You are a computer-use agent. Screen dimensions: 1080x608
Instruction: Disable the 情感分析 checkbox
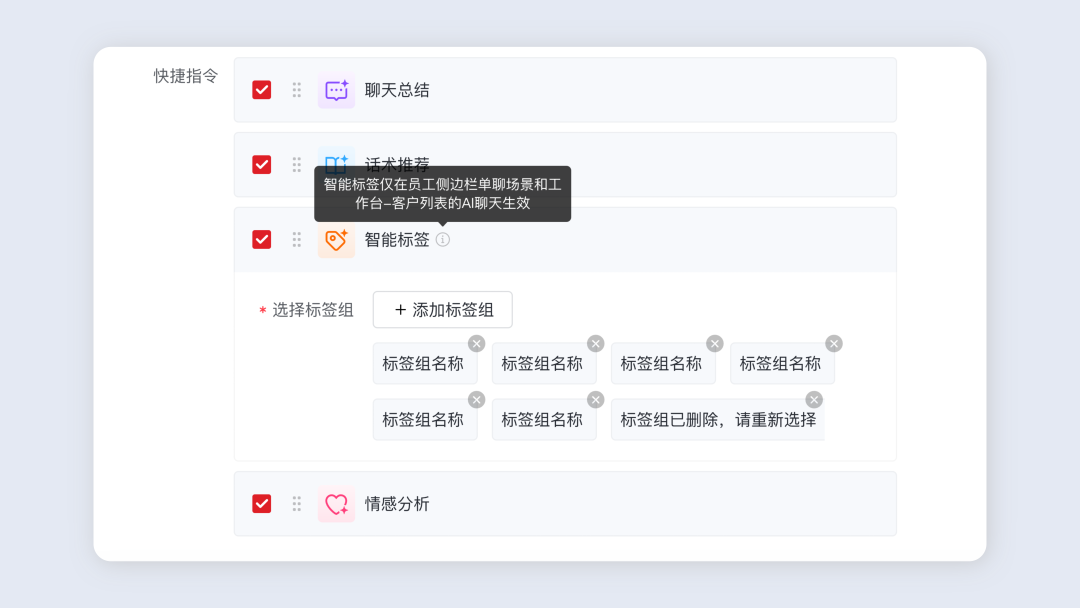261,504
